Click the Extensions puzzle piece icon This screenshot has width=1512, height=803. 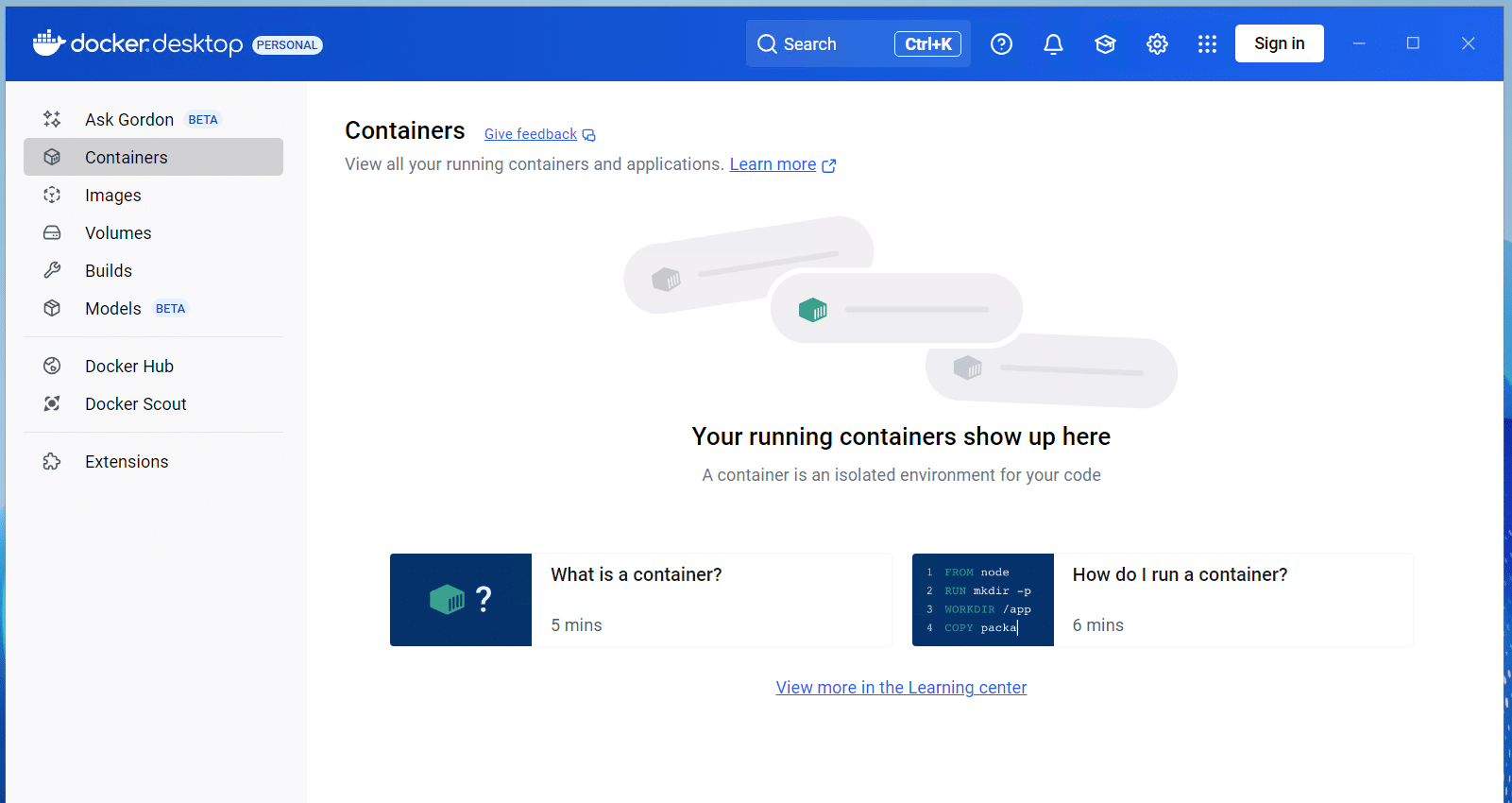click(x=52, y=461)
